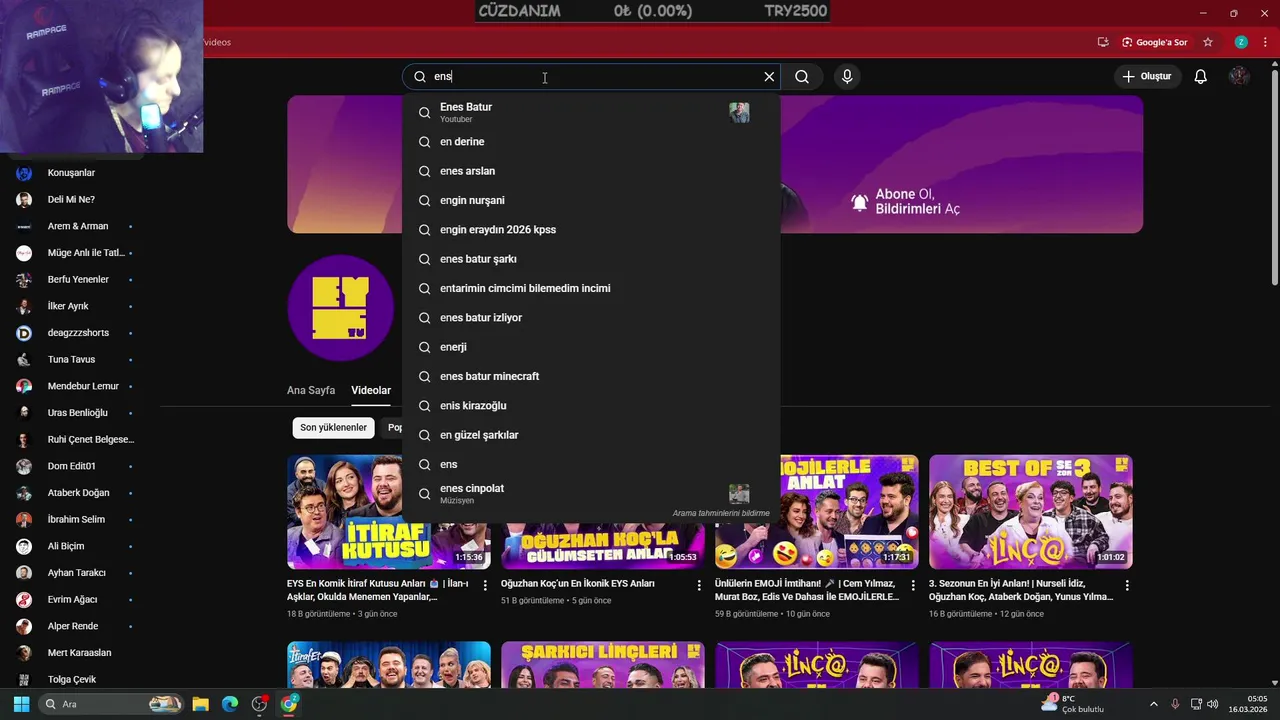Choose the 'enes cinpolat' Müzisyen suggestion

click(x=591, y=494)
